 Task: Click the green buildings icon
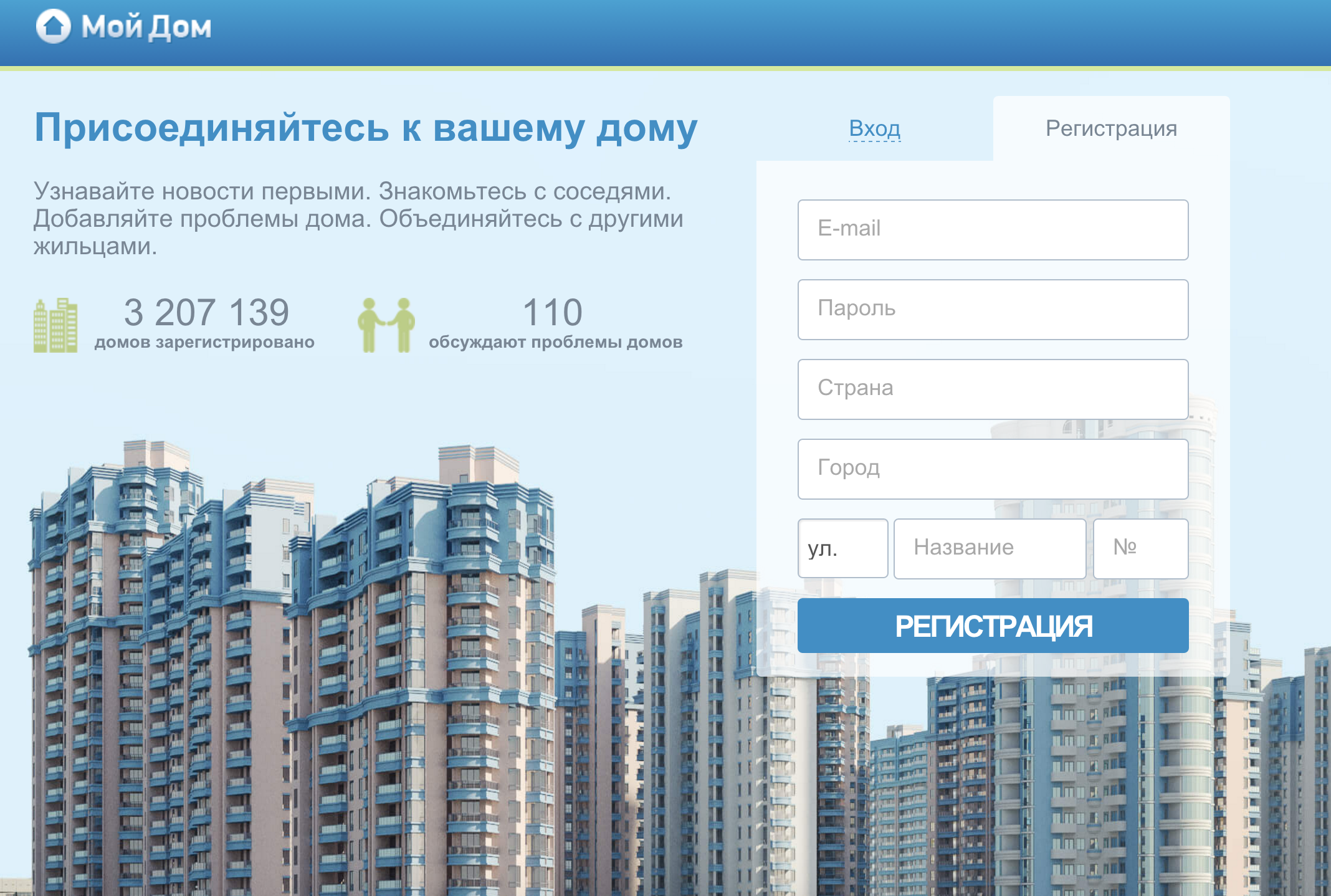(x=55, y=325)
